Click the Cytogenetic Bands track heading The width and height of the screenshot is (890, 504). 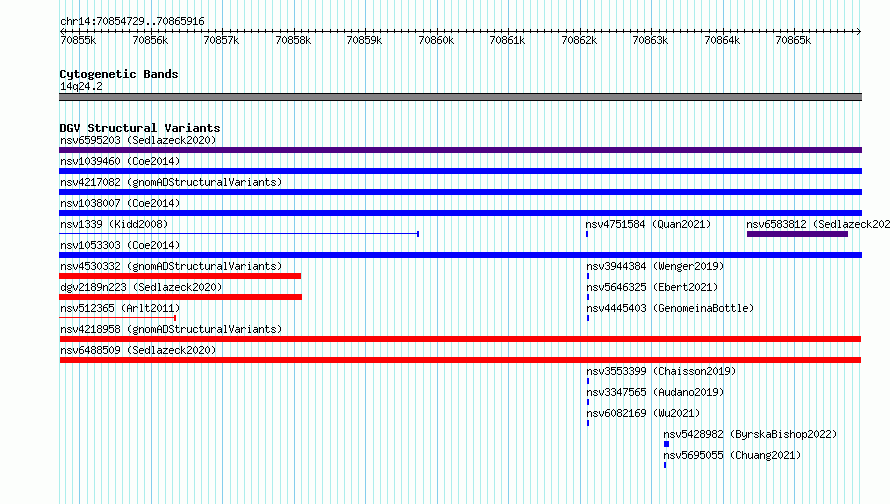[119, 74]
